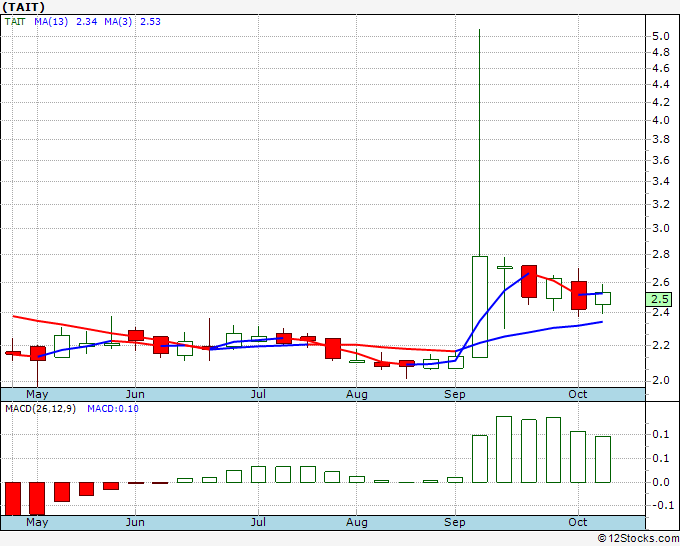Image resolution: width=680 pixels, height=546 pixels.
Task: Select Jun on the price chart axis
Action: click(x=136, y=394)
